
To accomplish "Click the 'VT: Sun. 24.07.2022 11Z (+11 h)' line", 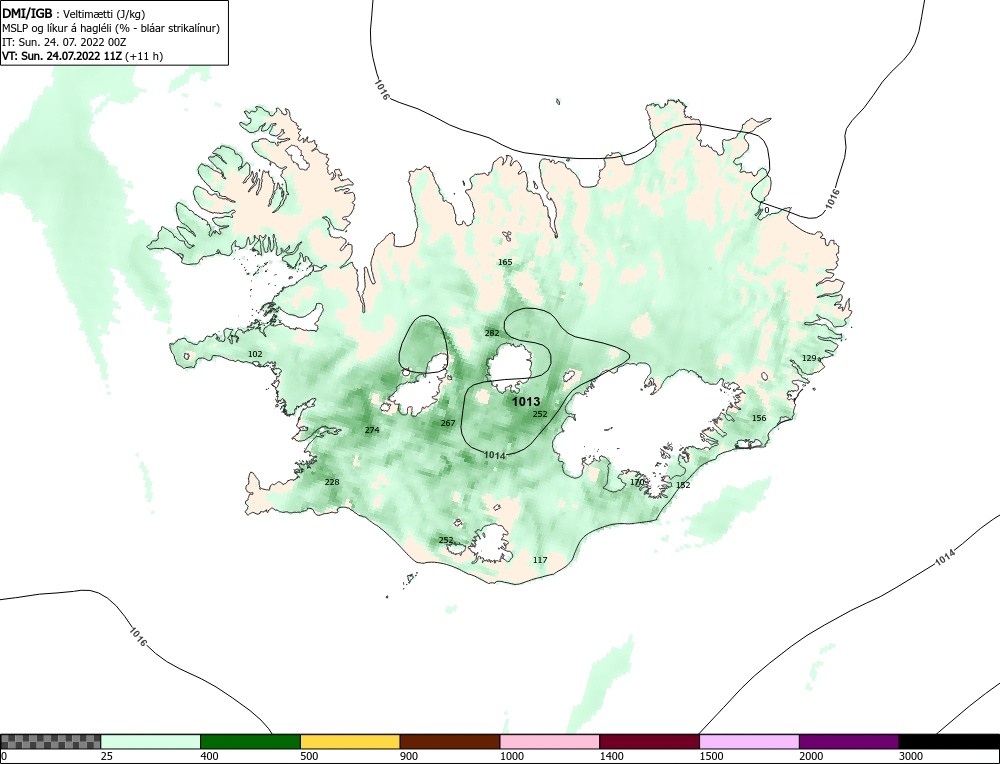I will [82, 56].
